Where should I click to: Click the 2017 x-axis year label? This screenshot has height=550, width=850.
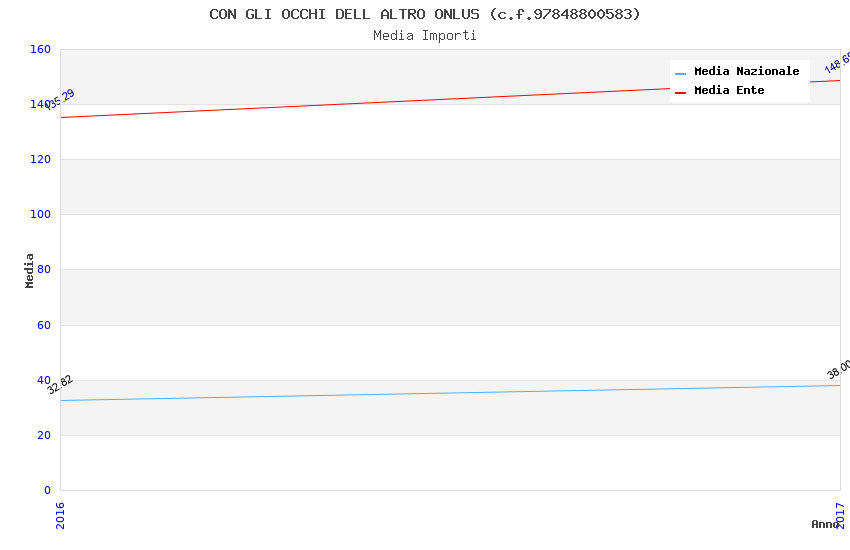(840, 515)
